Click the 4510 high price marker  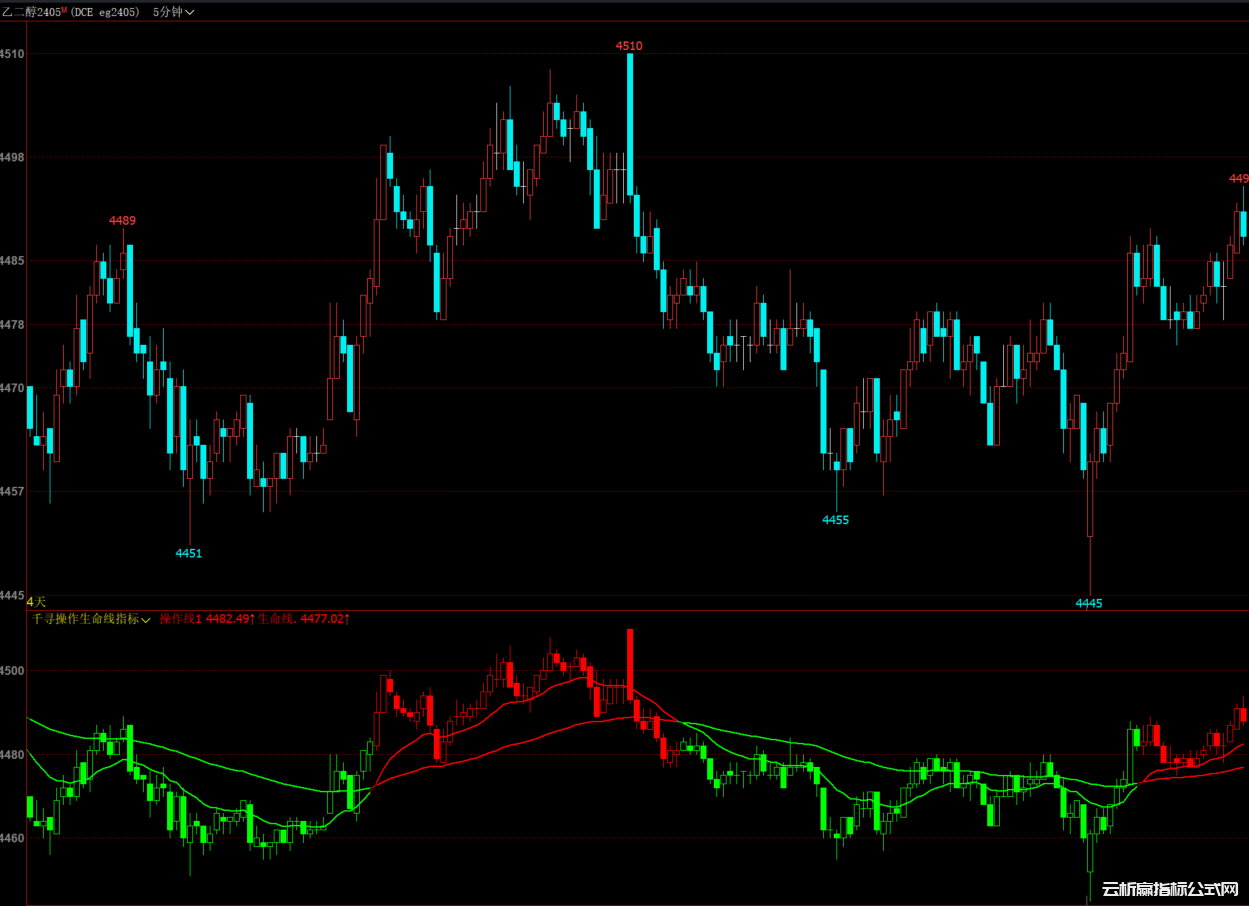629,46
